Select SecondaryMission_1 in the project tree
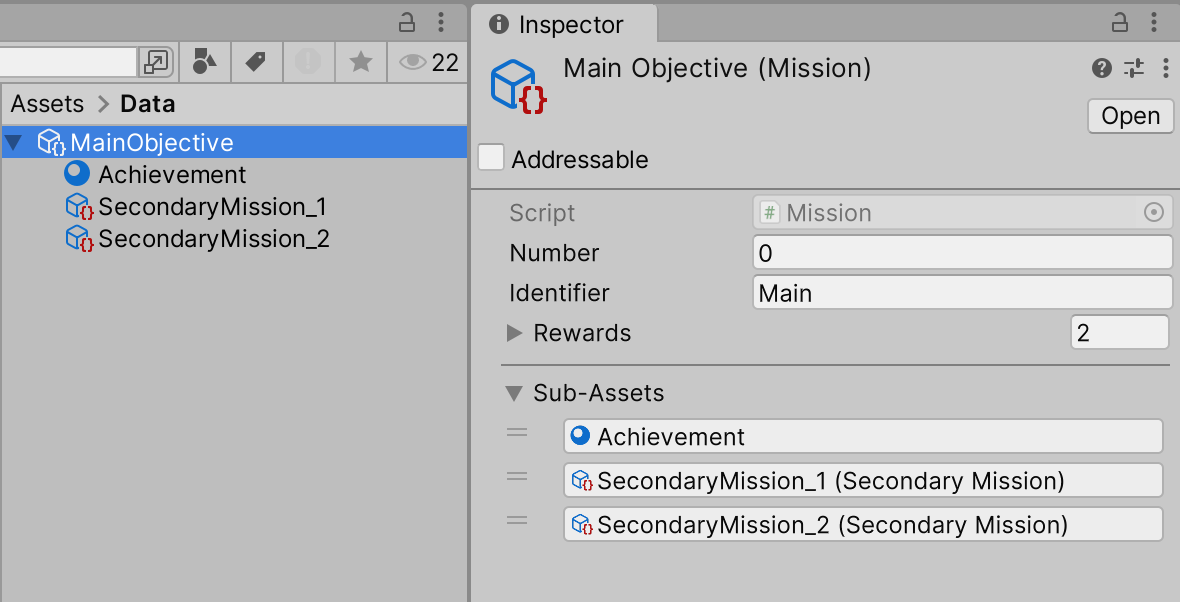 point(212,207)
